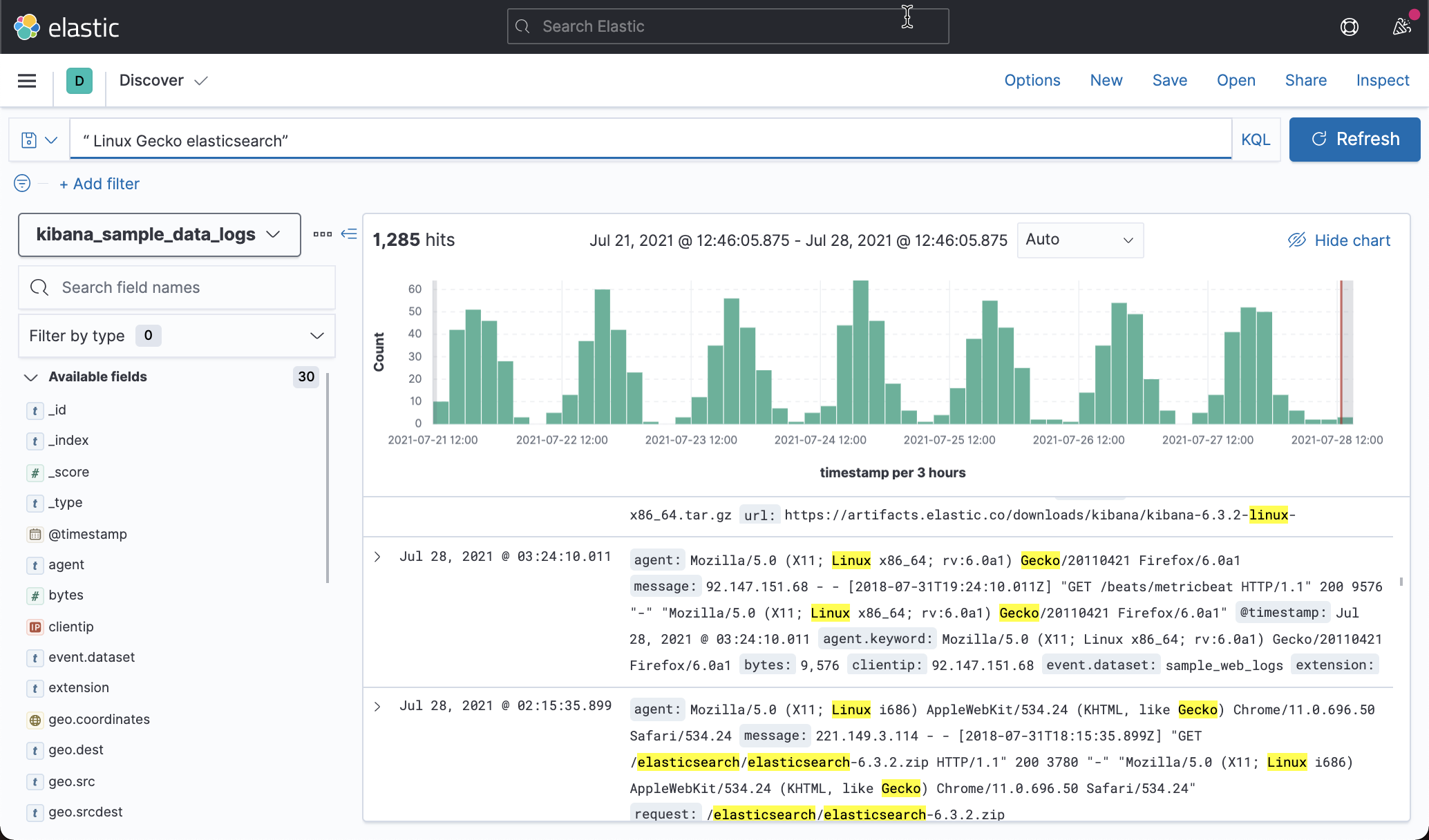Toggle the KQL query language popover

point(1256,139)
